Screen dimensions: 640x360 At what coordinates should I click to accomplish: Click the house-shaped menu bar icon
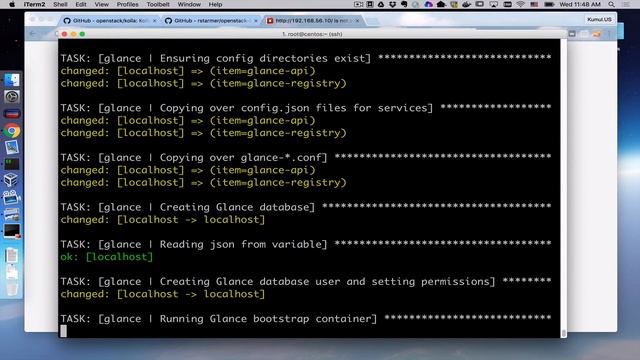pyautogui.click(x=441, y=4)
